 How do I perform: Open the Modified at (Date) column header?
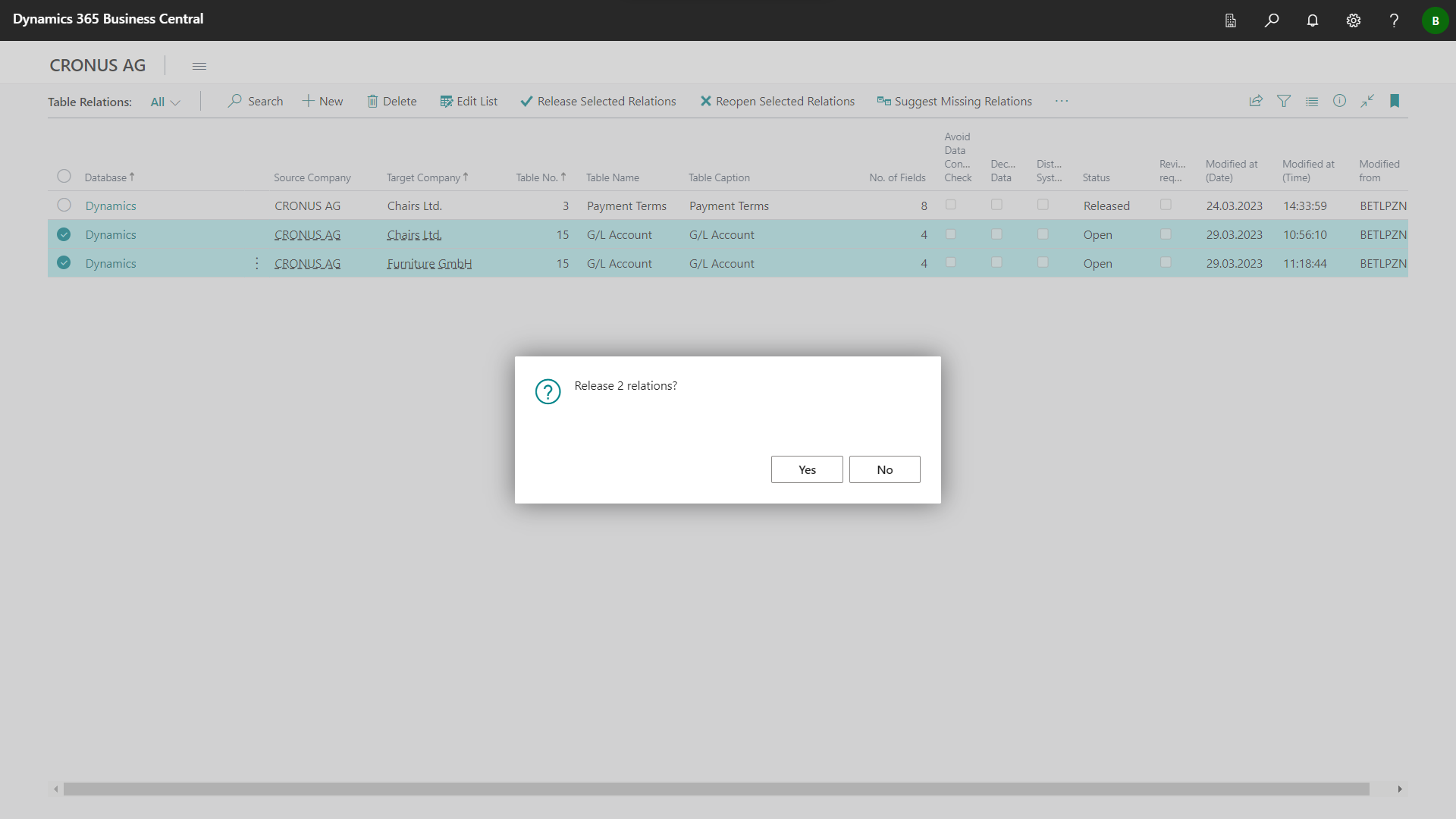point(1232,171)
